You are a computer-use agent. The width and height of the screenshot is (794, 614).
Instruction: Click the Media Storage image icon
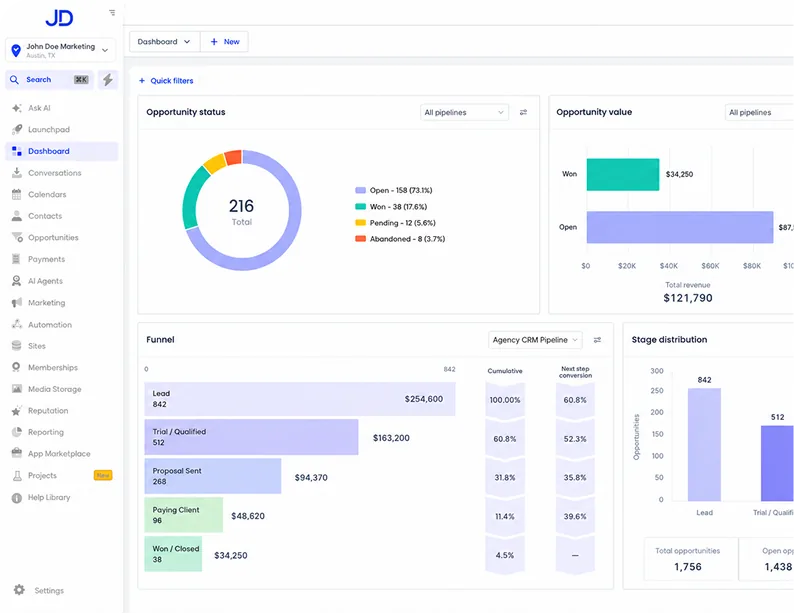click(x=17, y=389)
